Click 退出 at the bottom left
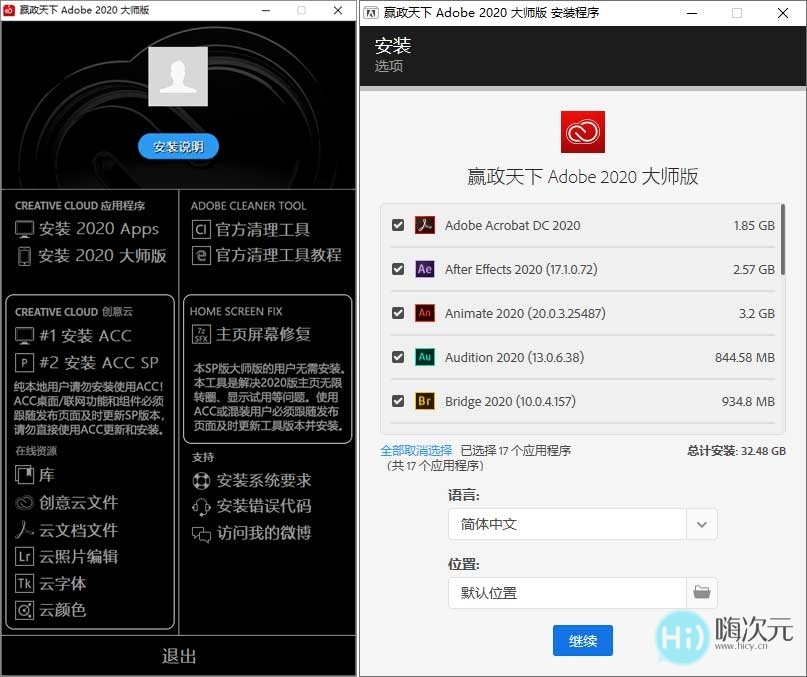This screenshot has width=807, height=677. tap(177, 657)
